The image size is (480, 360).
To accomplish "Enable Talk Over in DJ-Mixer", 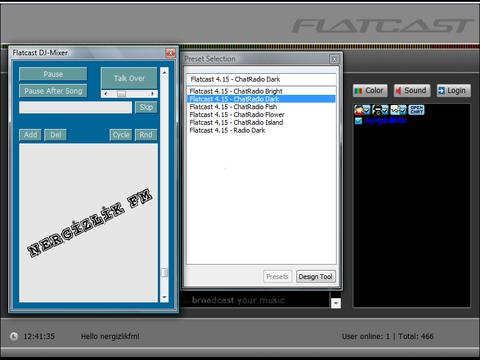I will [x=129, y=78].
